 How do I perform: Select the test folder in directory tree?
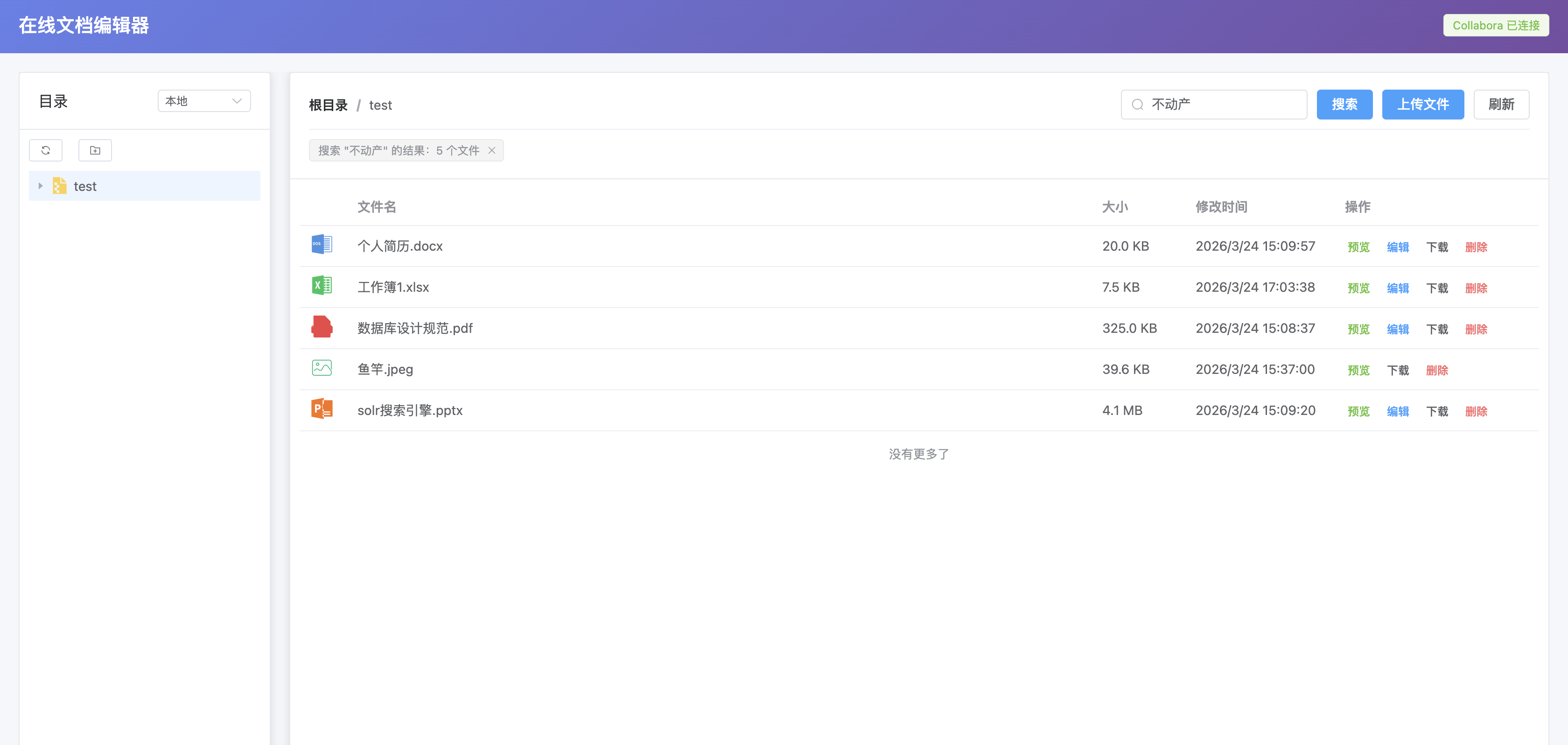85,186
